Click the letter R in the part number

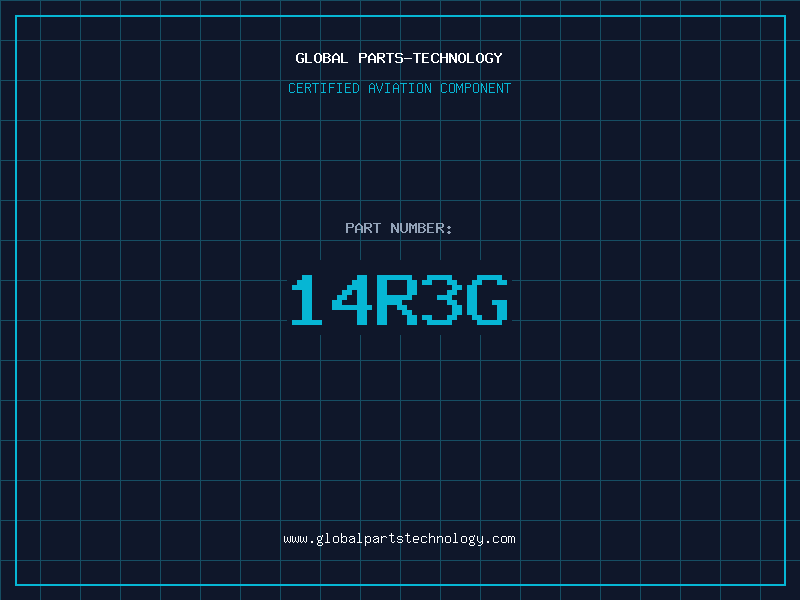[397, 301]
